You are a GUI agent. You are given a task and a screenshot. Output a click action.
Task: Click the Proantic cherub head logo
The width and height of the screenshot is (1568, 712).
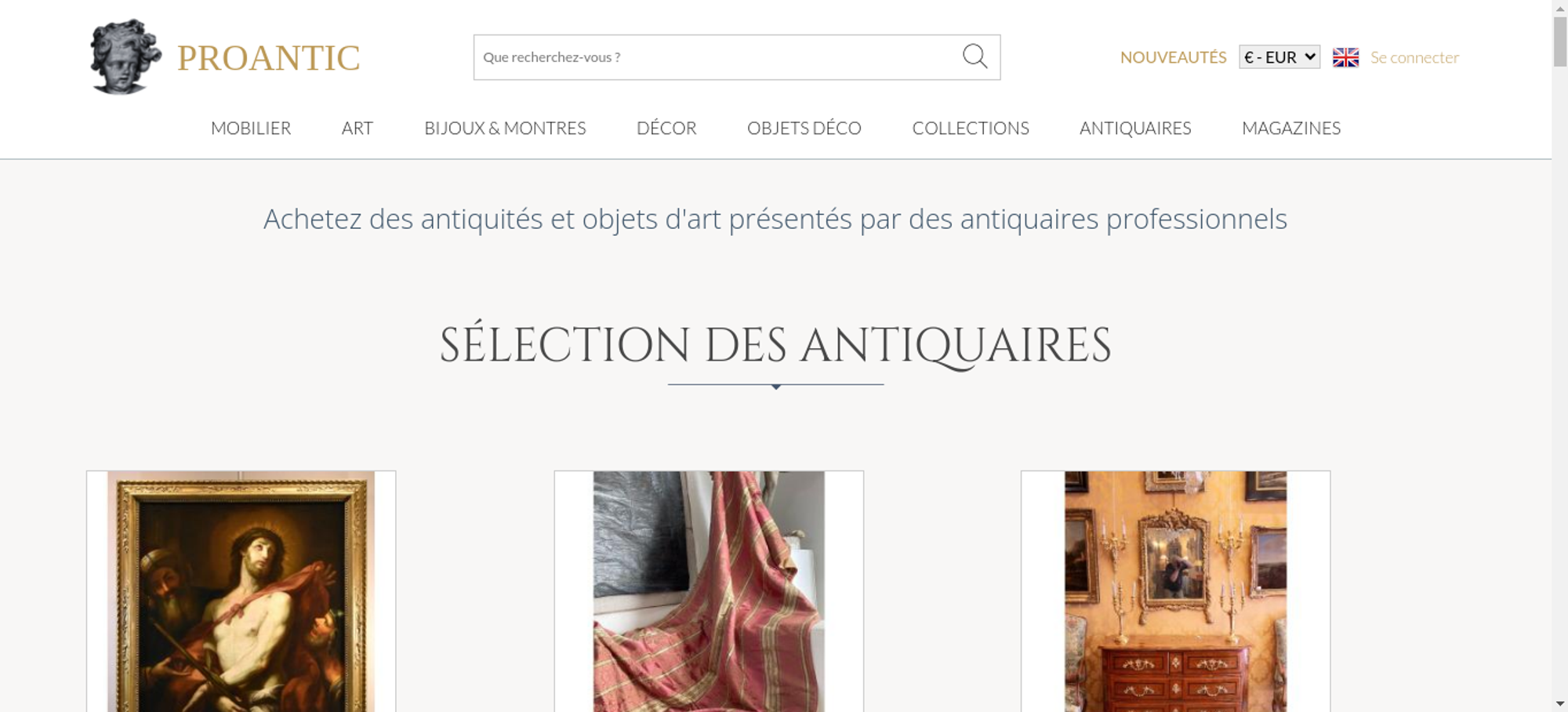click(x=125, y=56)
